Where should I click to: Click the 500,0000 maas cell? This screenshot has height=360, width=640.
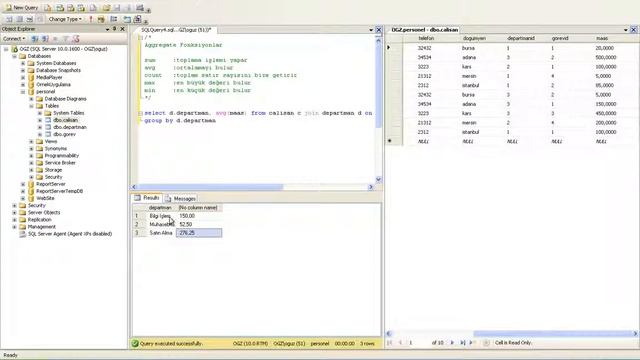pyautogui.click(x=605, y=58)
